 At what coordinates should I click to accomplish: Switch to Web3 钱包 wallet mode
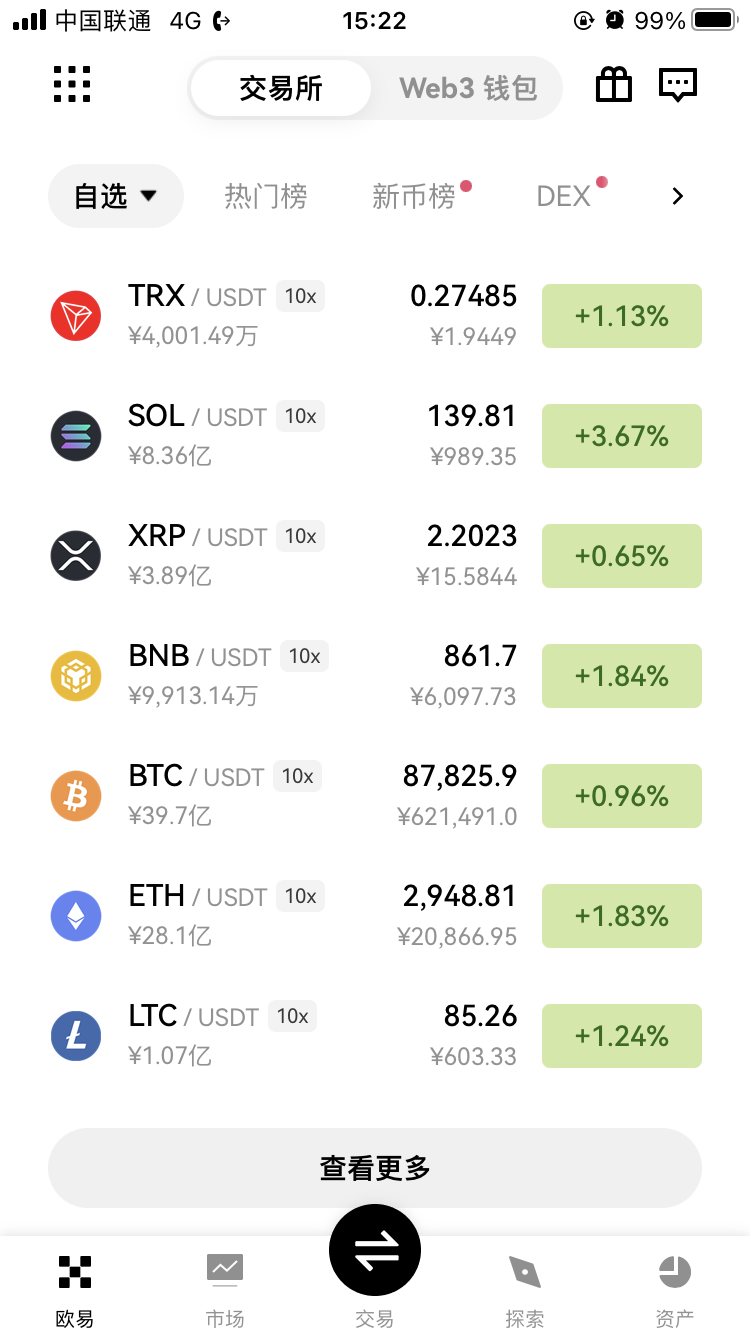click(x=468, y=88)
